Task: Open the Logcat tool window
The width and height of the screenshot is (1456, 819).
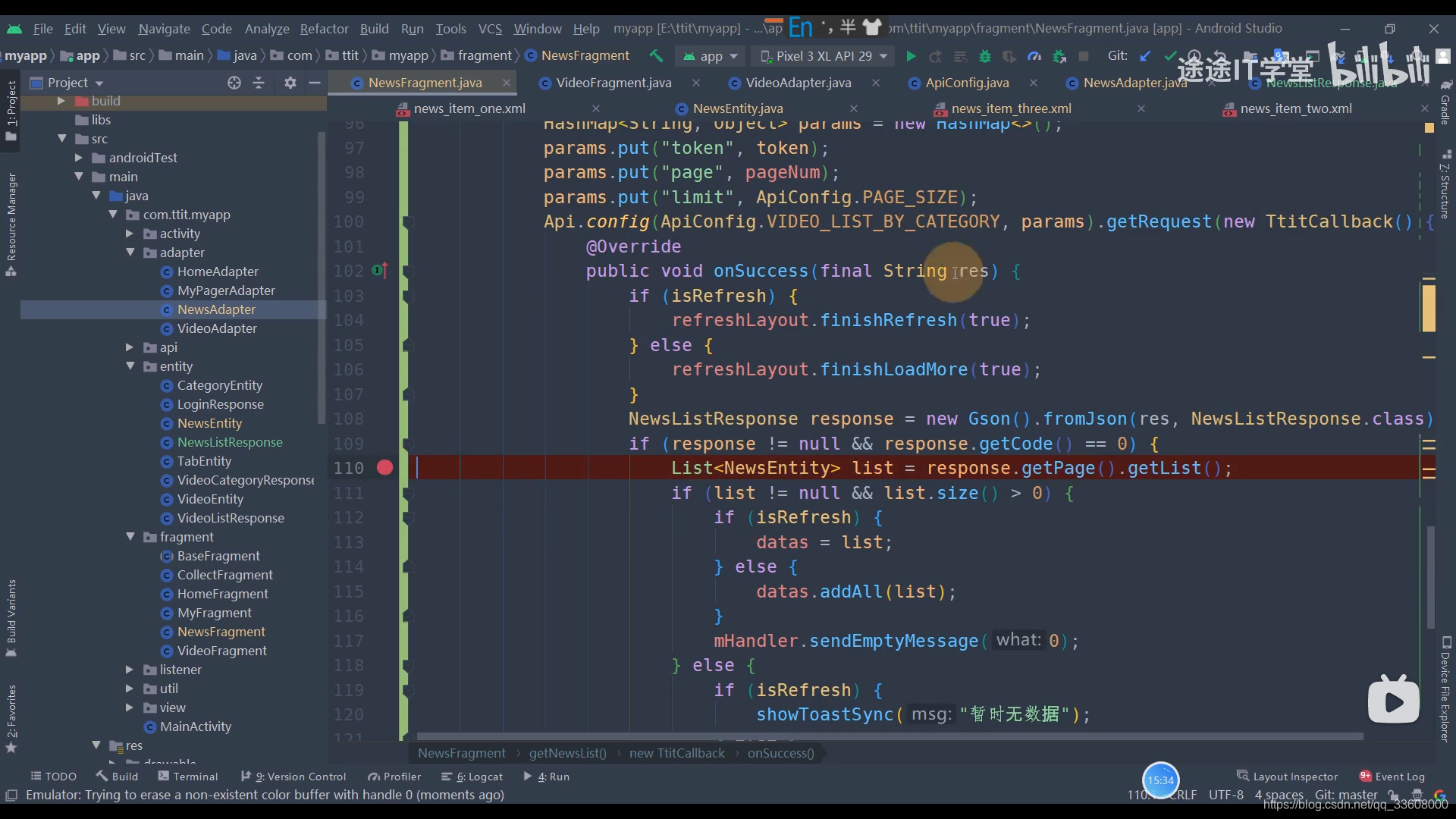Action: click(x=472, y=777)
